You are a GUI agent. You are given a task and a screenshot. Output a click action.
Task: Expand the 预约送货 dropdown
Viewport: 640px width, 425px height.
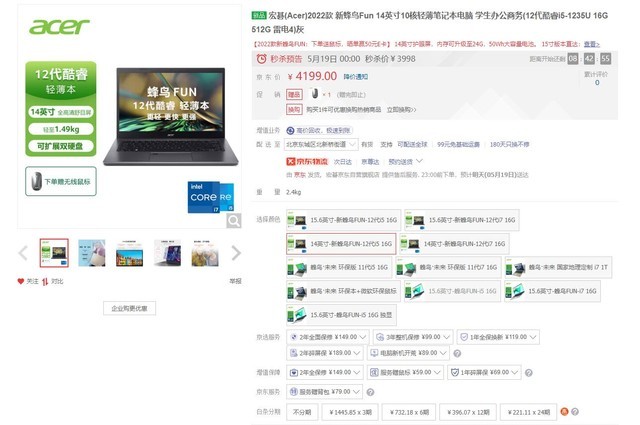click(x=405, y=162)
